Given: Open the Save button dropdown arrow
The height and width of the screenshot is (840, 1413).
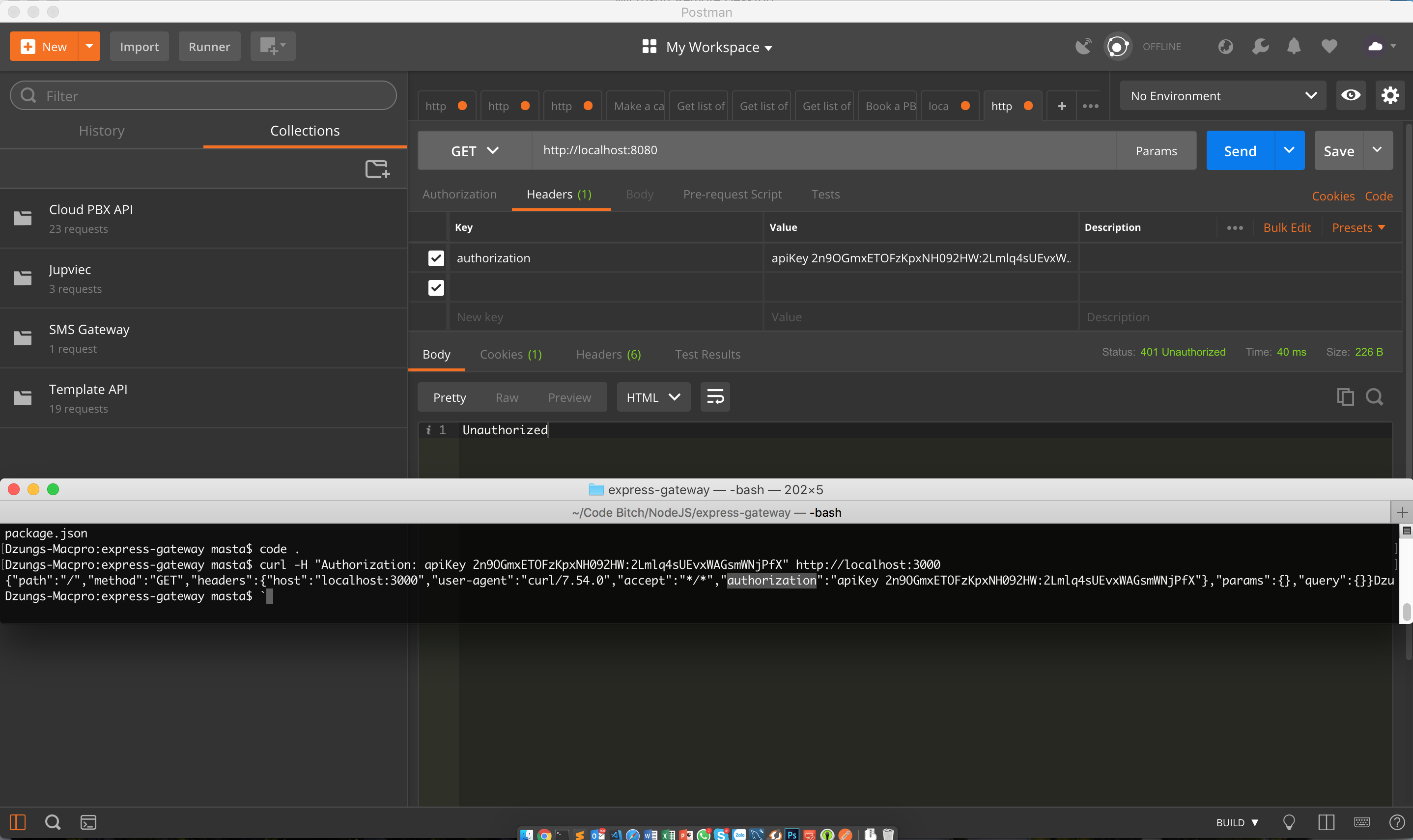Looking at the screenshot, I should pos(1377,151).
